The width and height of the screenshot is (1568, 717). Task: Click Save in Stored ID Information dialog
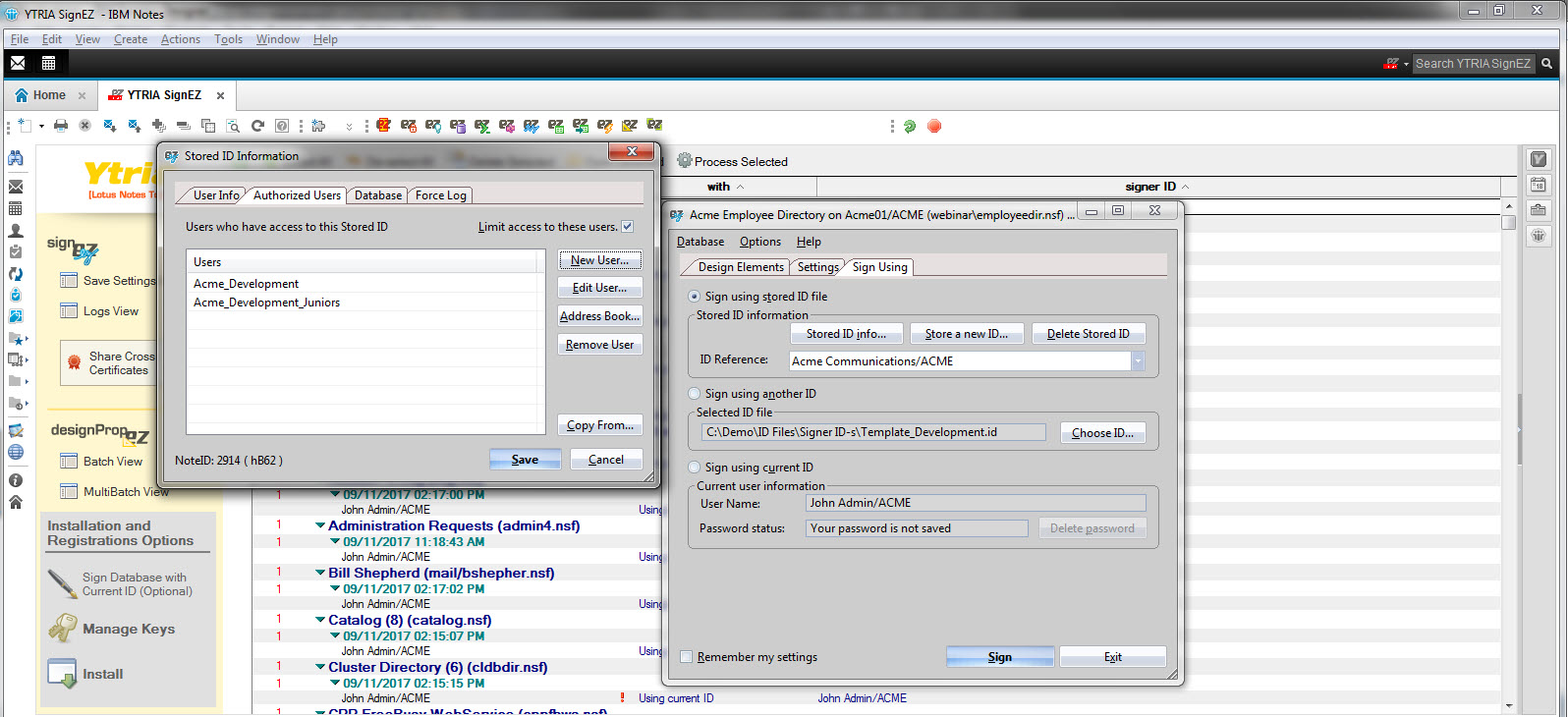pos(526,460)
